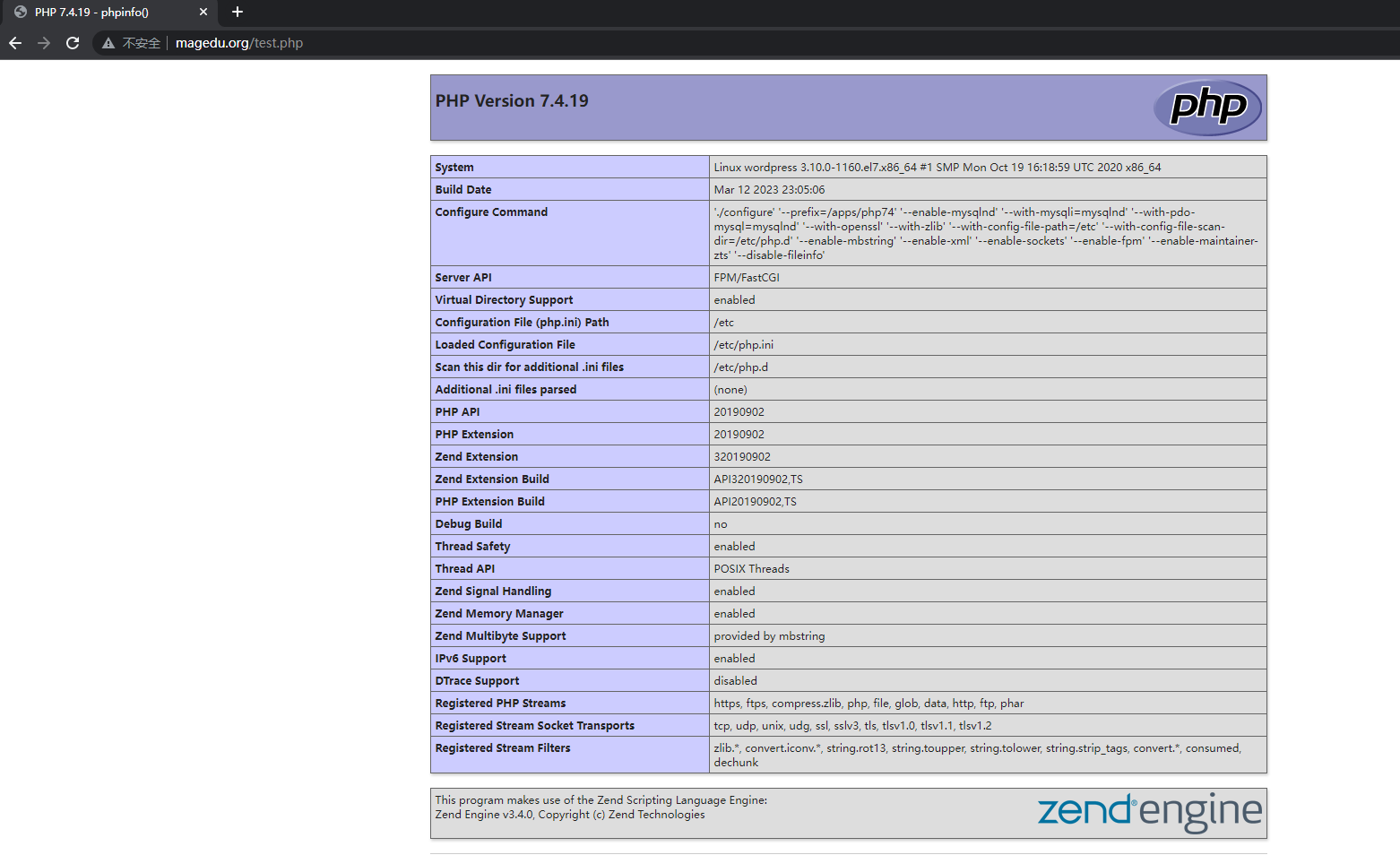Select the Linux wordpress kernel version value

point(938,168)
